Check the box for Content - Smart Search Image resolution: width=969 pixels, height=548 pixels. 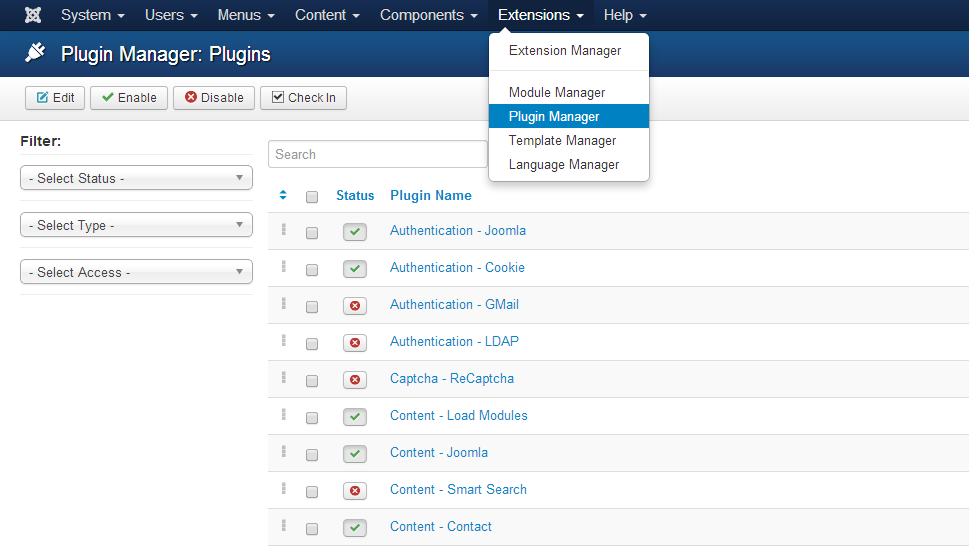point(312,492)
